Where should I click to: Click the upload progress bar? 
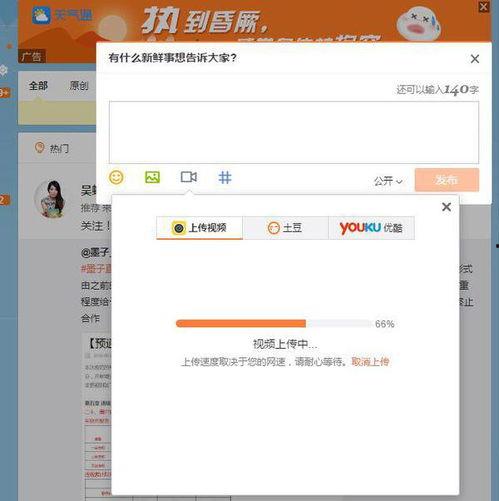(274, 323)
